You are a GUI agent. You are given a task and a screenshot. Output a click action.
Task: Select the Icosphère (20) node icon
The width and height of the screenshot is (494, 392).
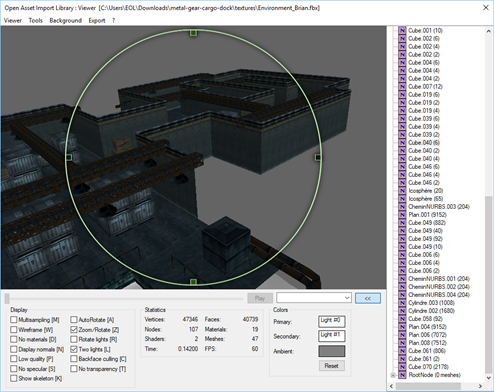point(402,191)
